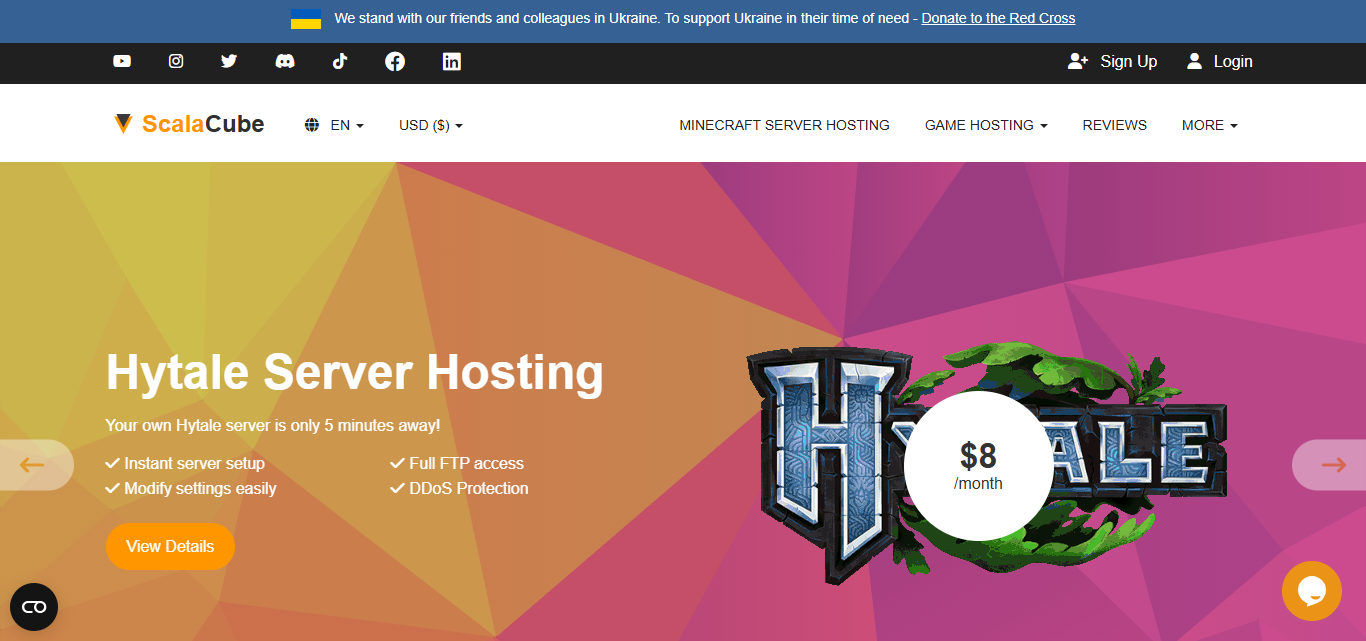Click the 'Full FTP access' feature text
1366x641 pixels.
[466, 463]
